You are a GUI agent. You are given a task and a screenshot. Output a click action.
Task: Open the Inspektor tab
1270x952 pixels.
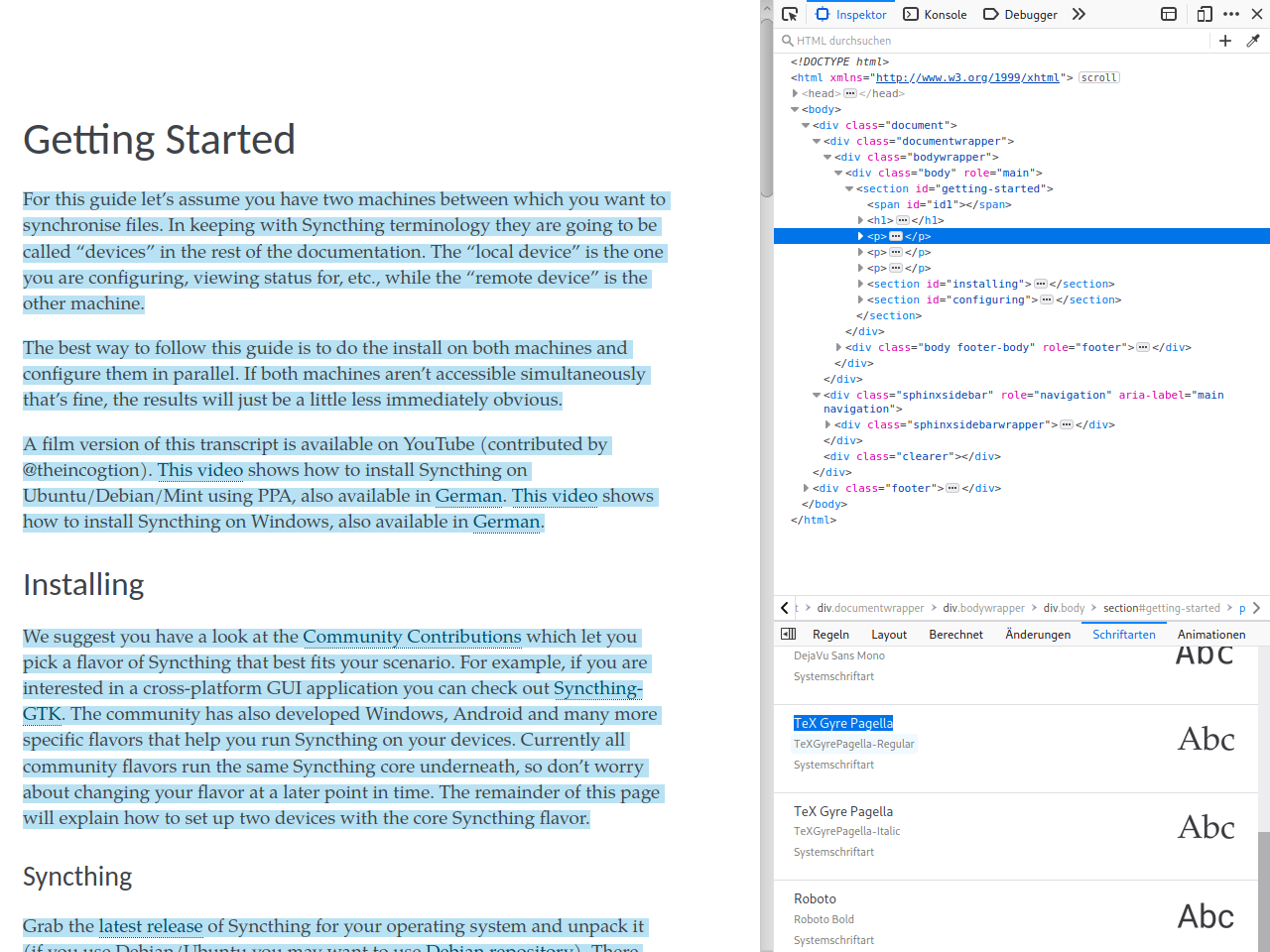851,14
